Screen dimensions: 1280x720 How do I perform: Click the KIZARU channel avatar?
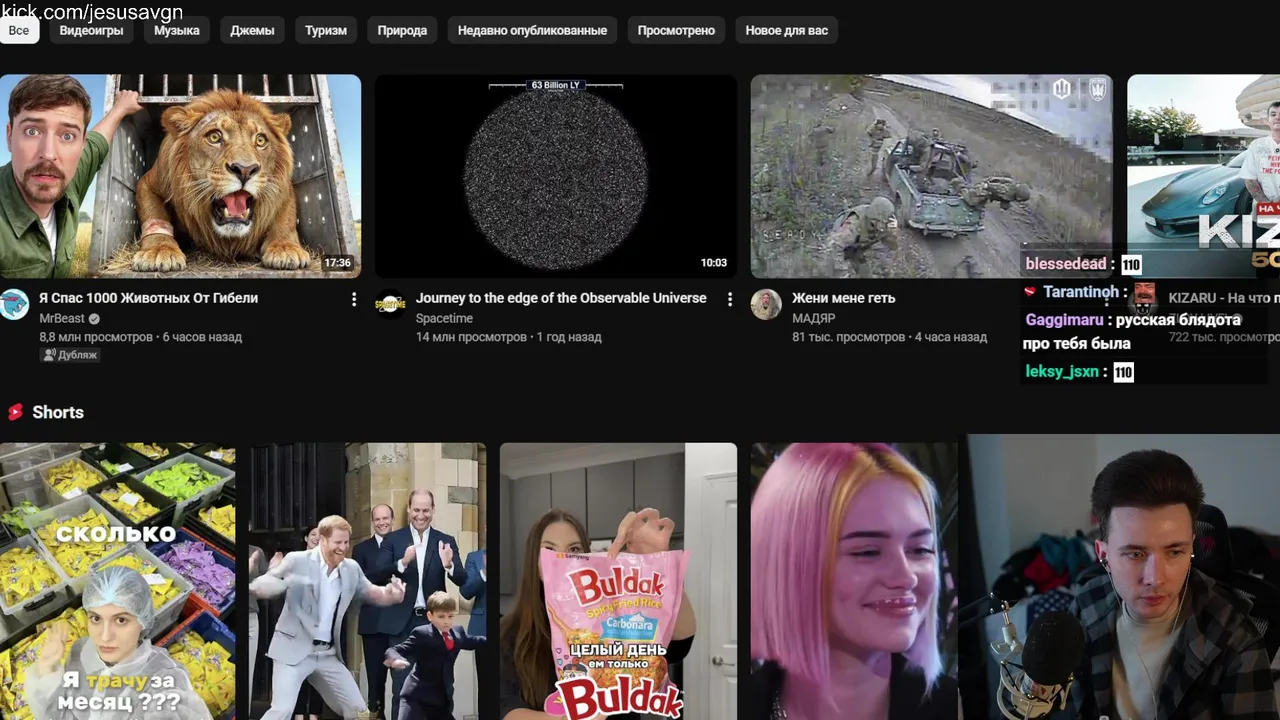pyautogui.click(x=1145, y=298)
